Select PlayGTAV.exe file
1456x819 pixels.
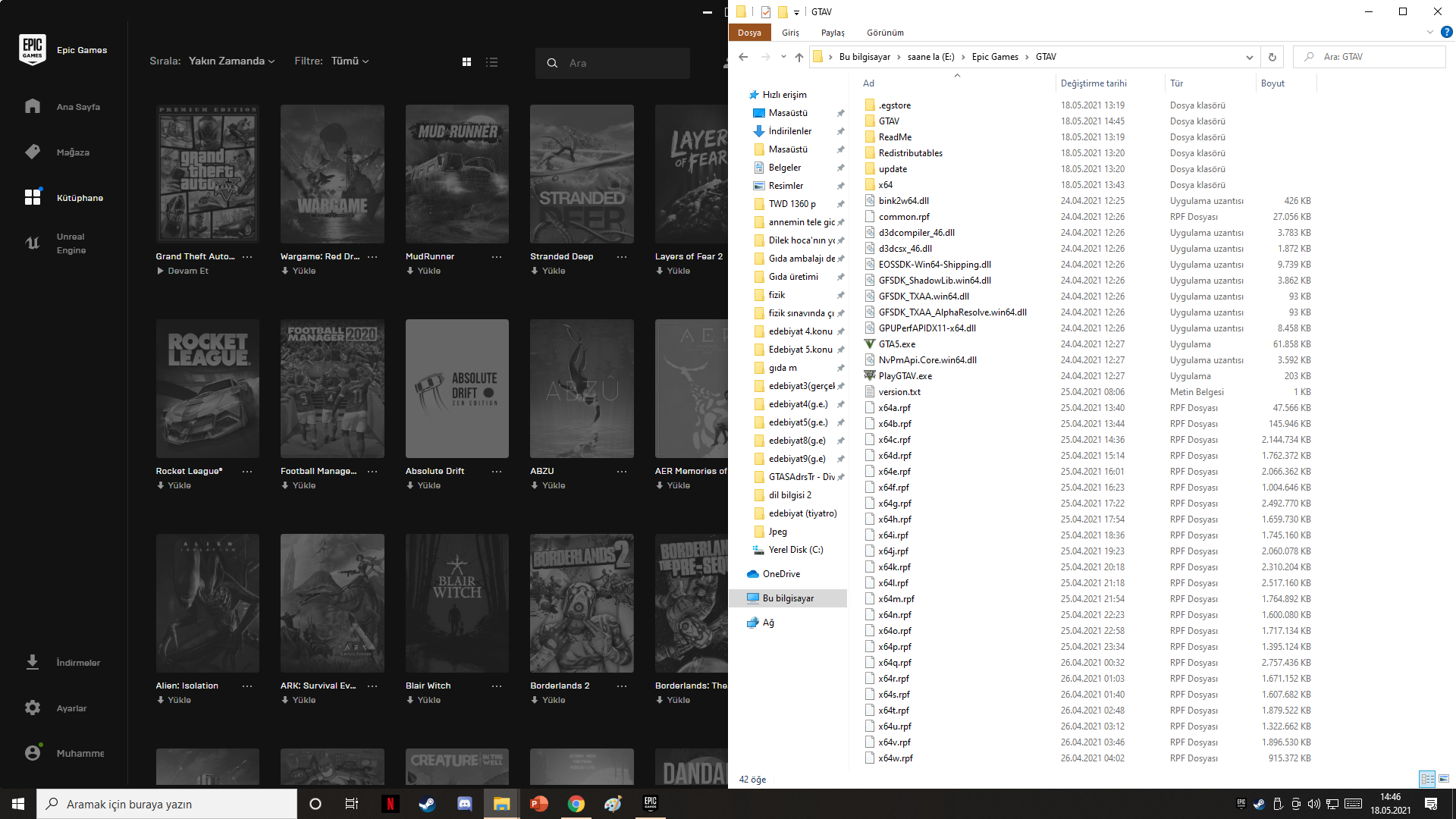[905, 376]
